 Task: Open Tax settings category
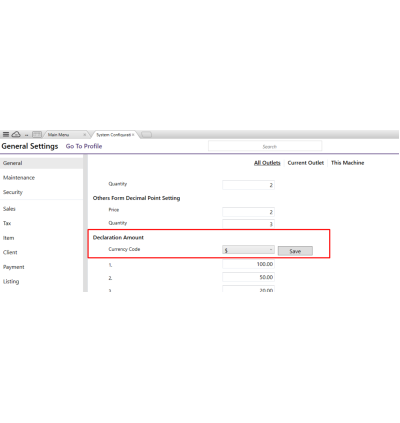pyautogui.click(x=7, y=223)
